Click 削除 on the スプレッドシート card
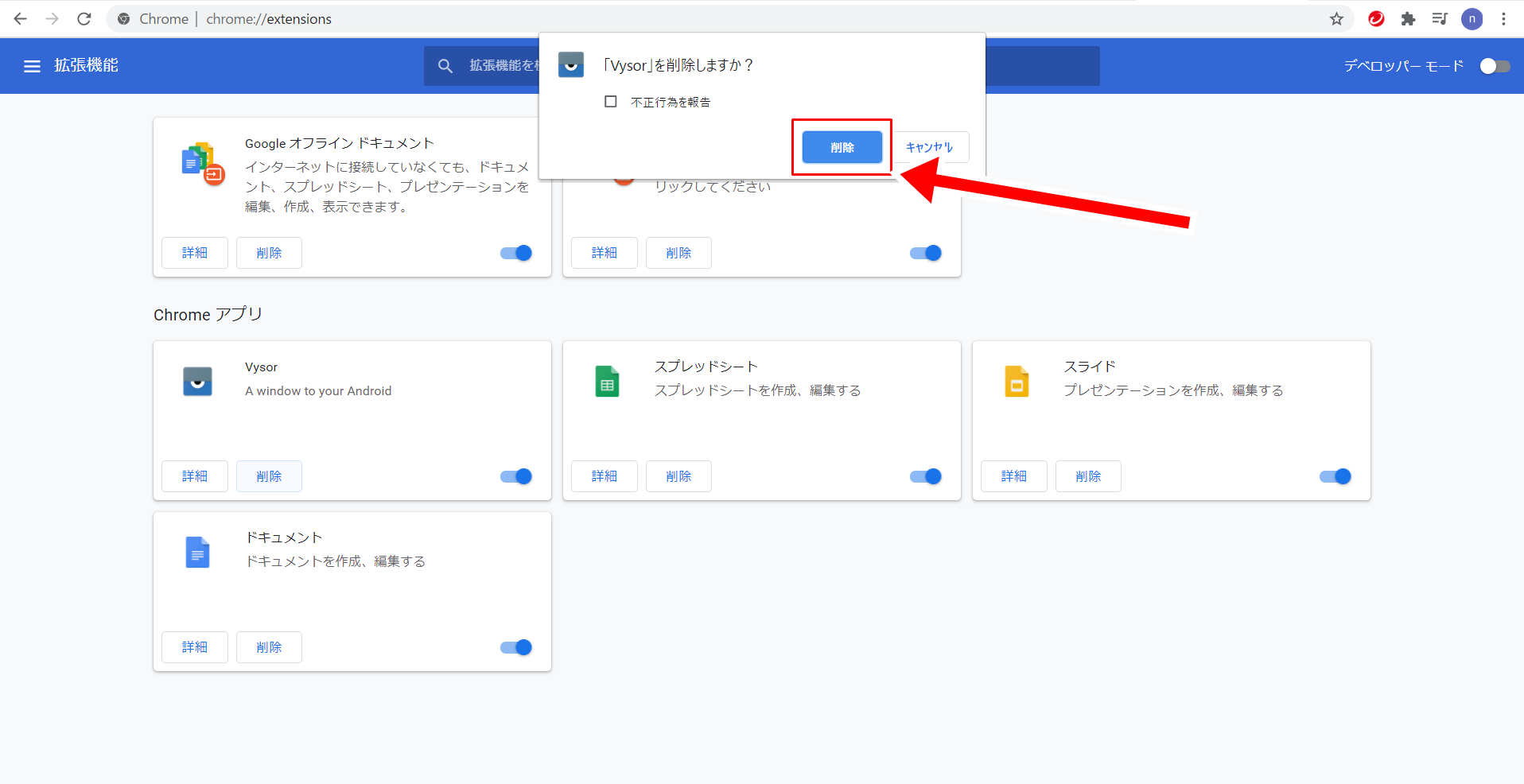Image resolution: width=1524 pixels, height=784 pixels. (678, 476)
